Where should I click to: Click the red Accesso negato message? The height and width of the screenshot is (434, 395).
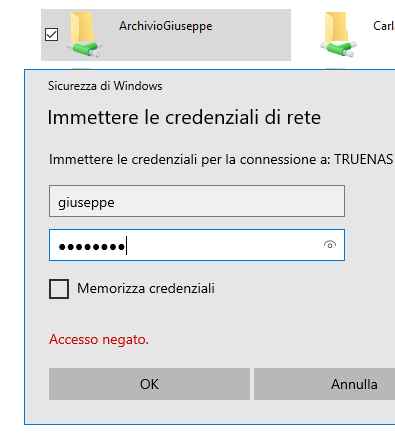99,340
